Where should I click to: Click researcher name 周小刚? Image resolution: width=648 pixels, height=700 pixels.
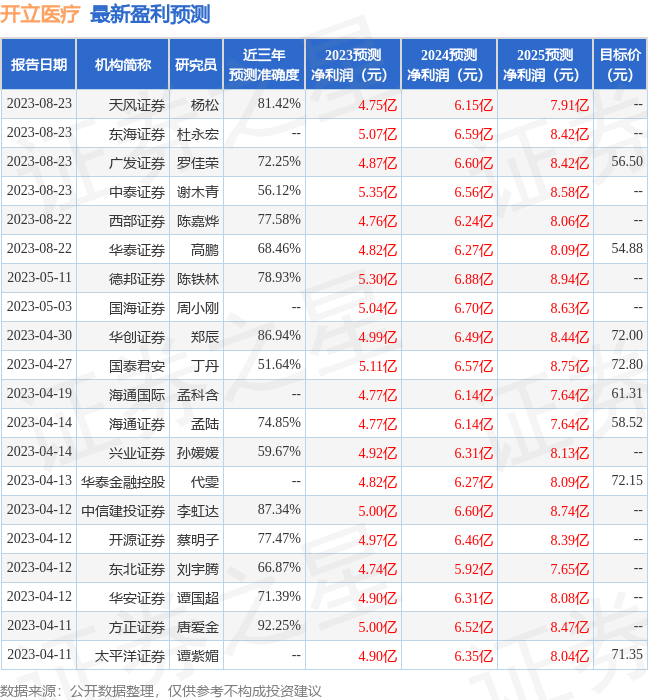click(x=198, y=308)
